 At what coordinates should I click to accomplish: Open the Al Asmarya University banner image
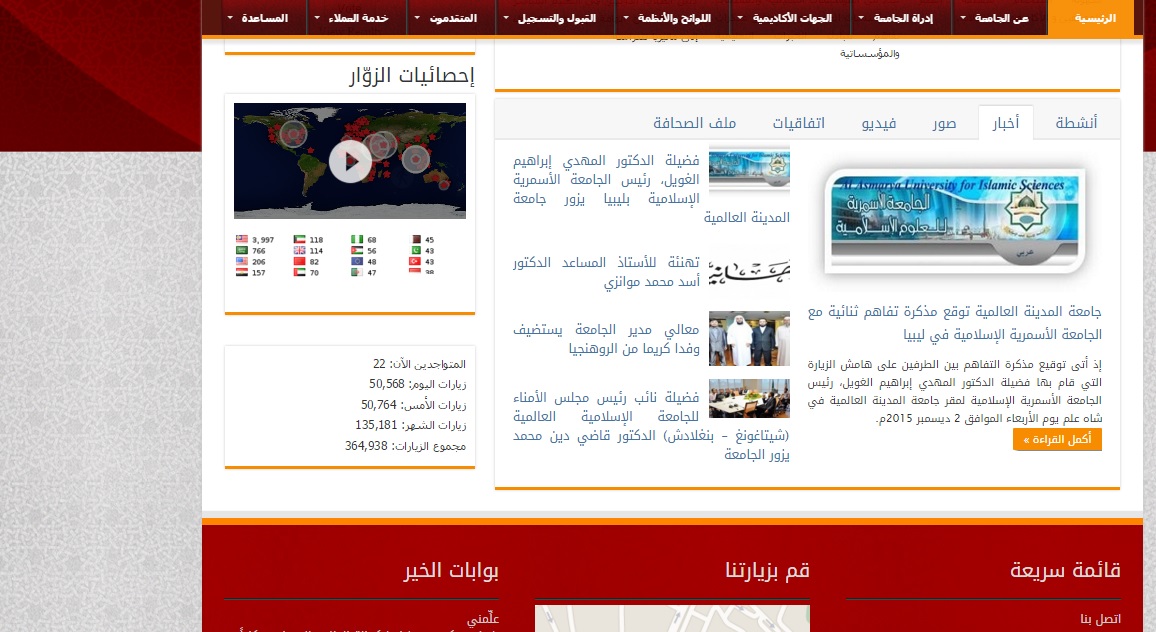point(954,220)
